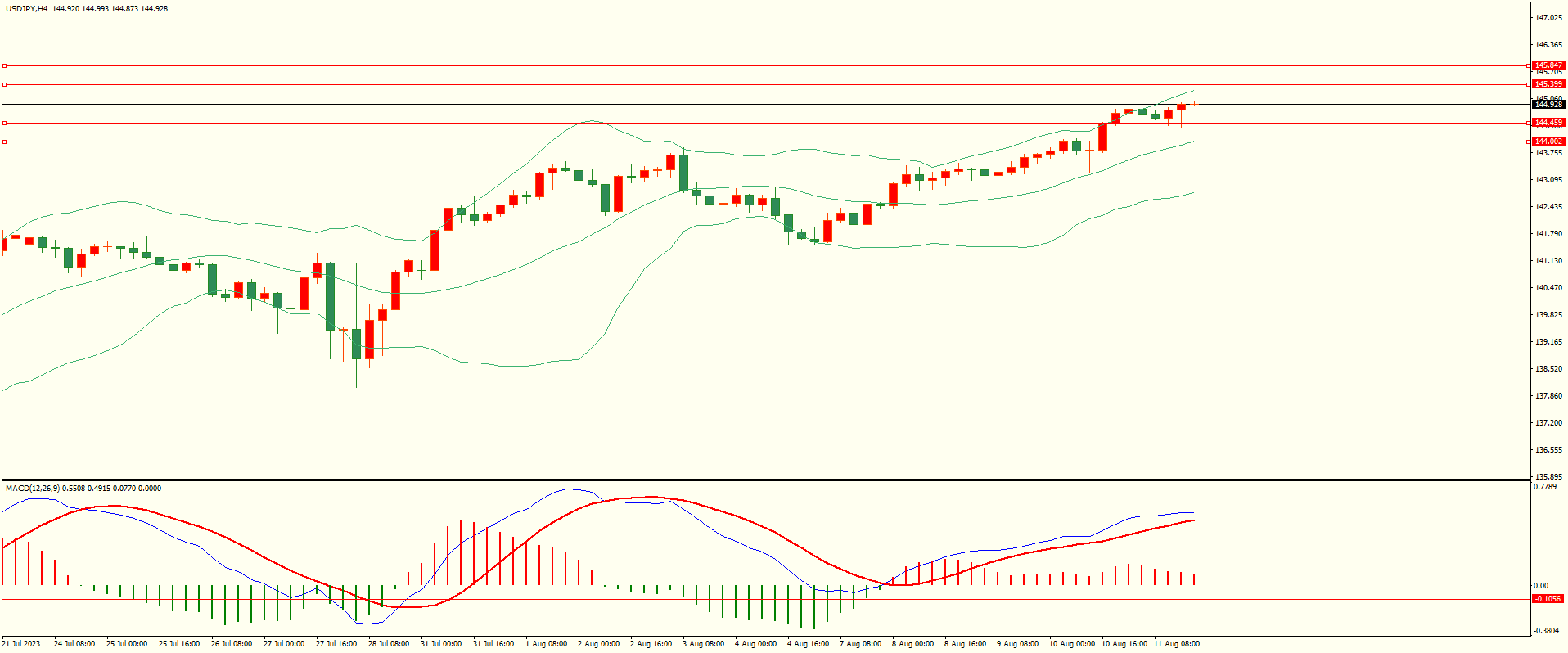Select the red 144.002 price level tag
1568x653 pixels.
tap(1548, 142)
